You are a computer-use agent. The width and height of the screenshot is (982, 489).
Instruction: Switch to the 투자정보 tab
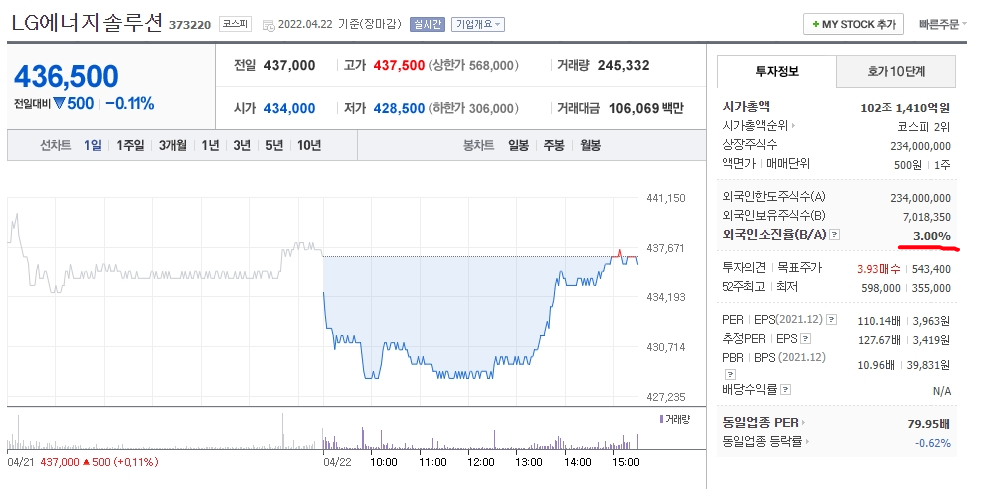[x=777, y=71]
